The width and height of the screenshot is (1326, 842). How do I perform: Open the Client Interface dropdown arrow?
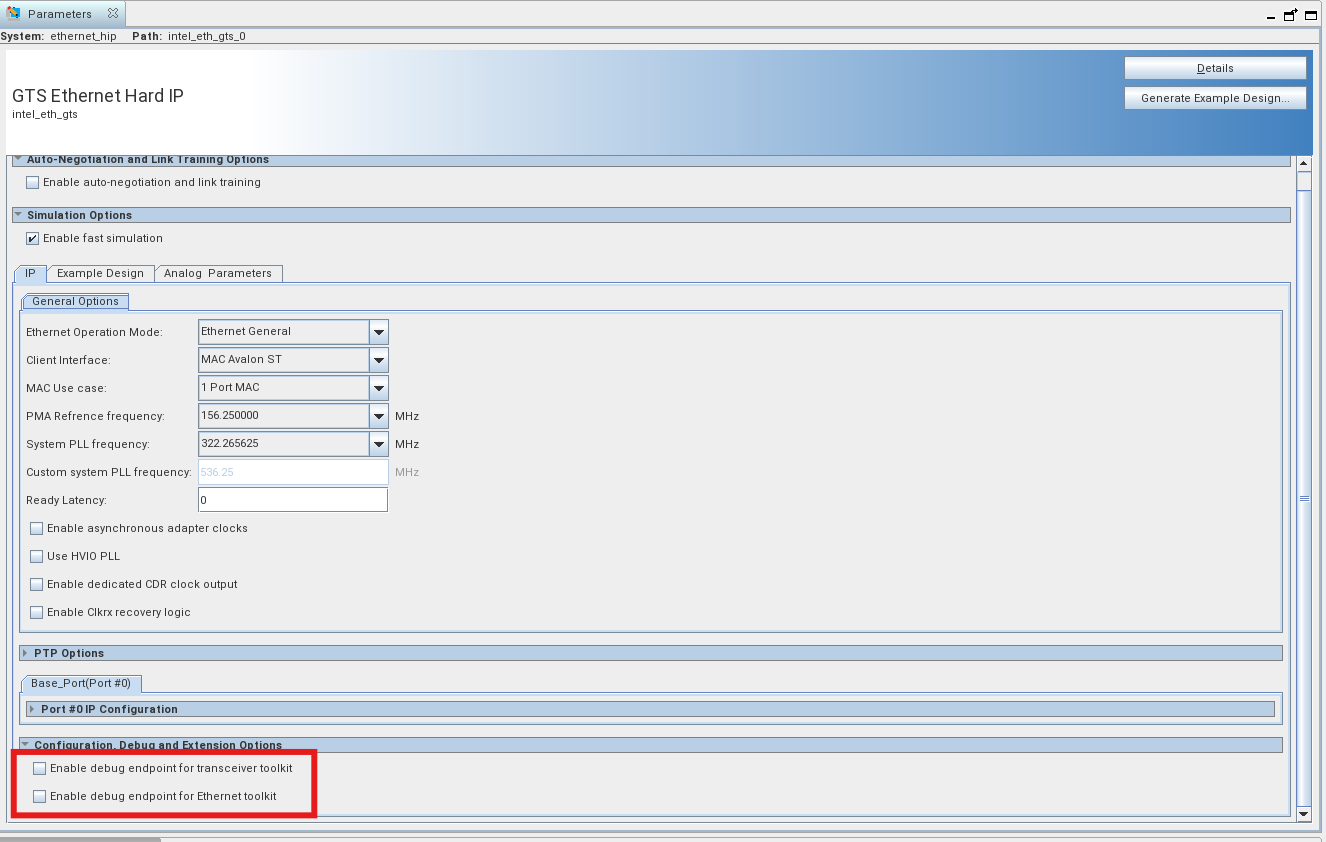pos(378,360)
